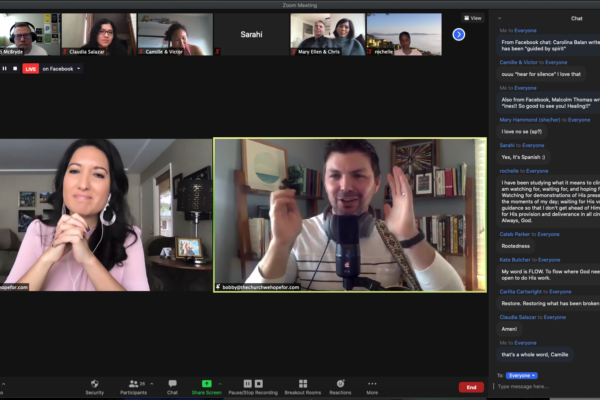Open the Participants panel icon
The image size is (600, 400).
coord(134,384)
